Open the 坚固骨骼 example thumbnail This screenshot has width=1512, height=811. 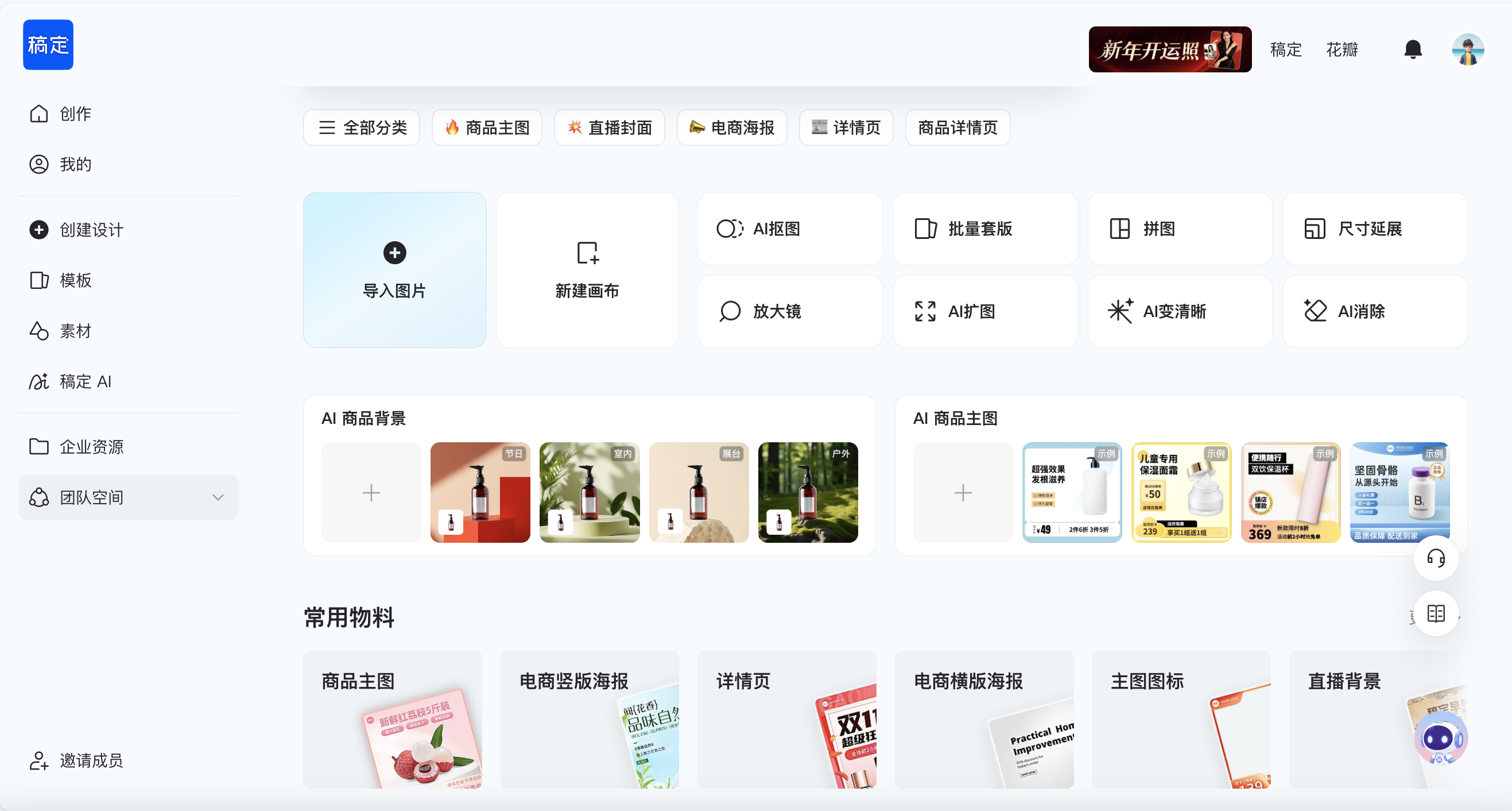point(1399,492)
